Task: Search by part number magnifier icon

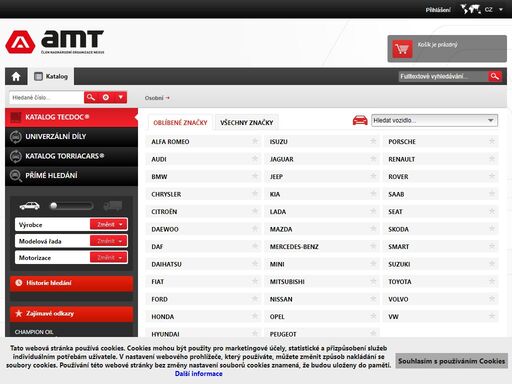Action: click(x=91, y=97)
